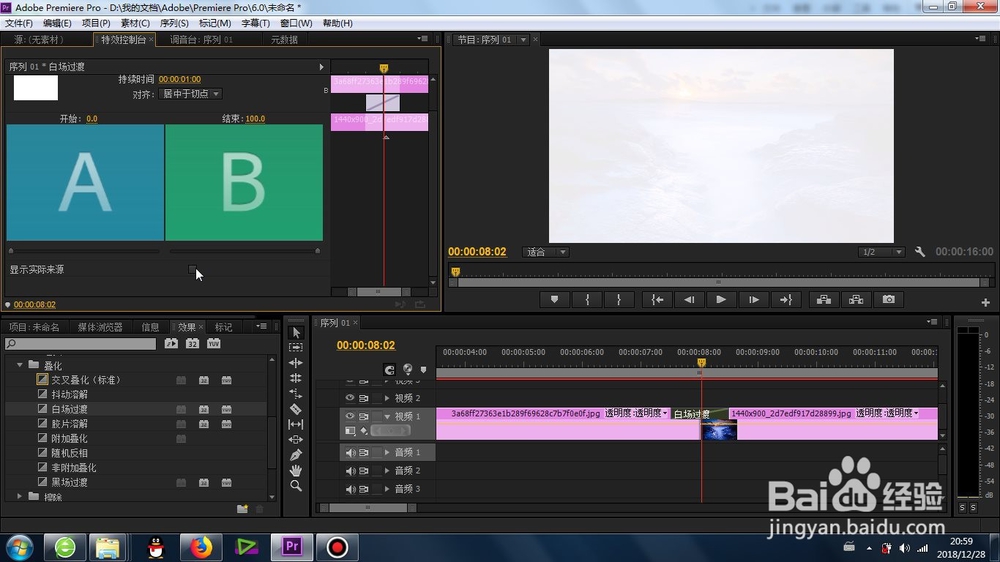The width and height of the screenshot is (1000, 562).
Task: Expand Audio 3 track
Action: tap(386, 489)
